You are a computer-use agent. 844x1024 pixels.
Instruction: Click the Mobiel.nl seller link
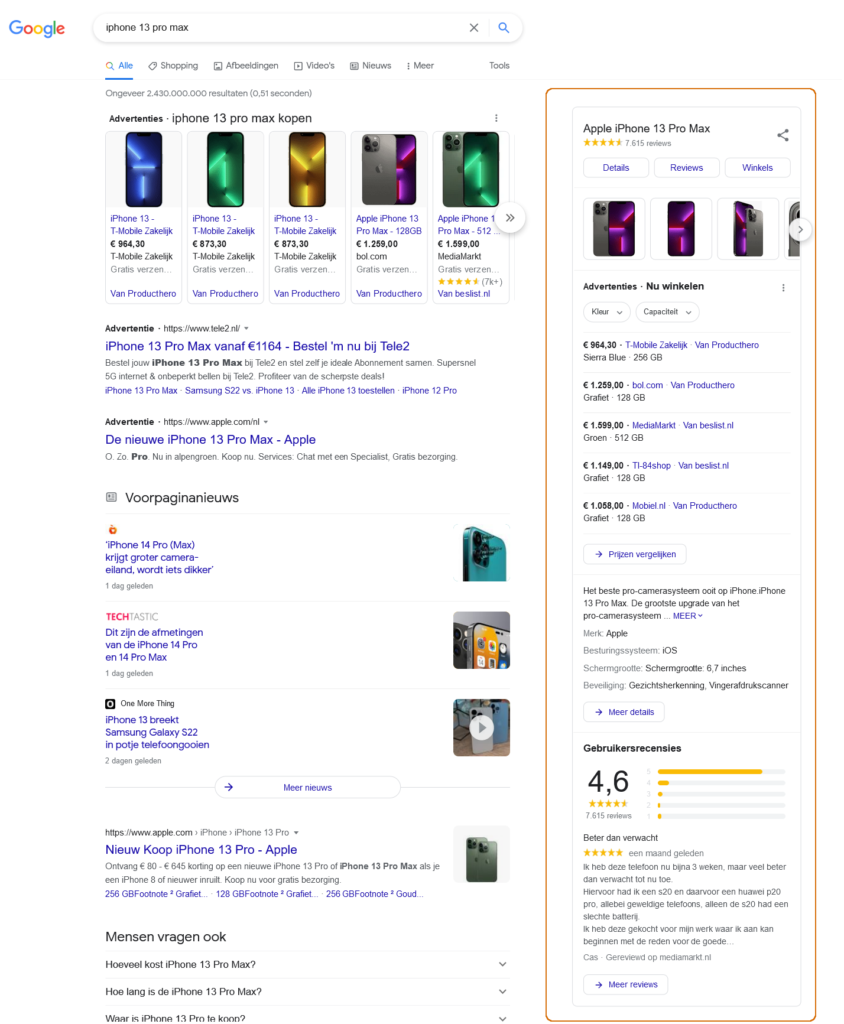pyautogui.click(x=649, y=506)
